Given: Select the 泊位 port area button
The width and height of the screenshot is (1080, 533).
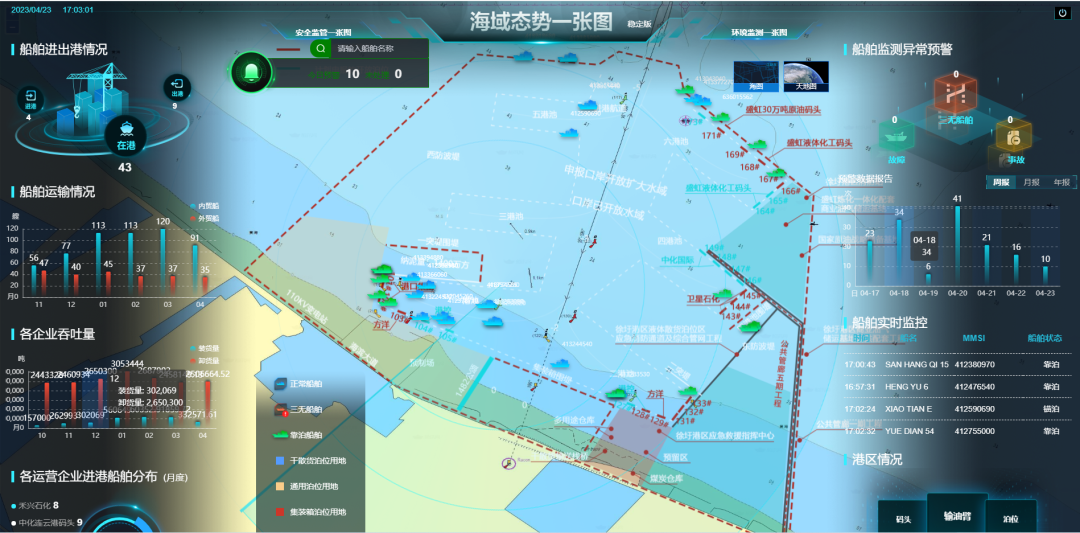Looking at the screenshot, I should pos(1009,519).
